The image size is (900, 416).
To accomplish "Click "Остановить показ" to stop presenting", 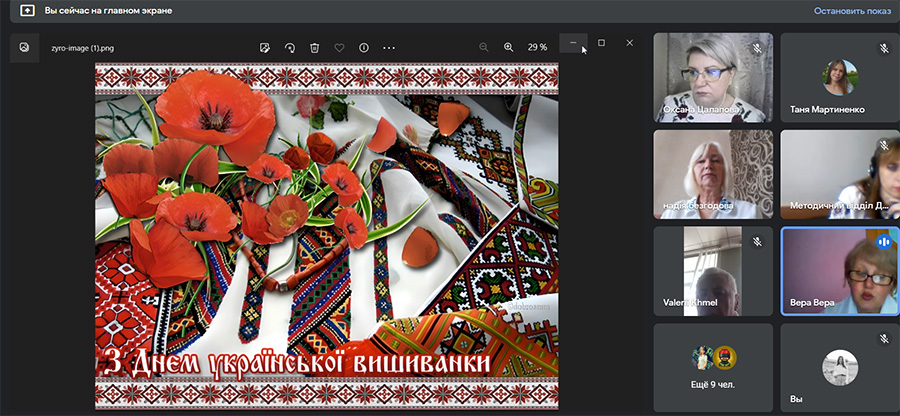I will (850, 11).
